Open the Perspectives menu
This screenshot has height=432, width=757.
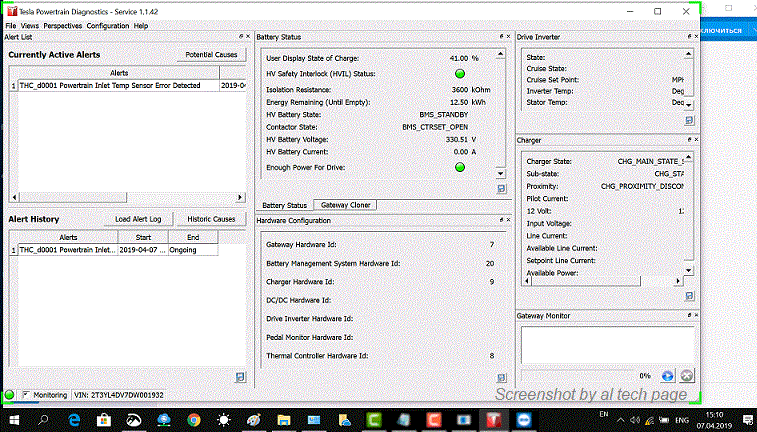pyautogui.click(x=63, y=25)
